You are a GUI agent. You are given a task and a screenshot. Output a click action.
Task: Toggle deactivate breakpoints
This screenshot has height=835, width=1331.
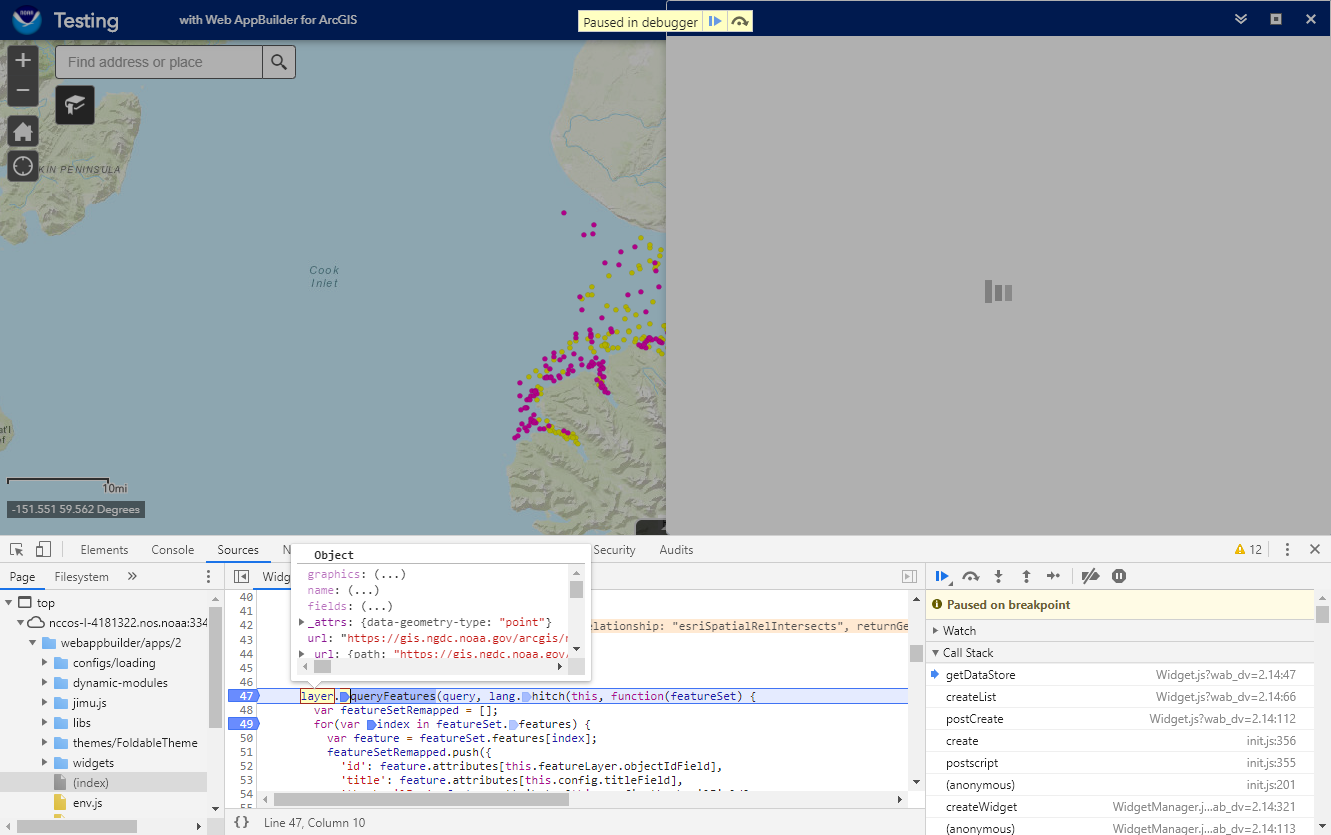(1091, 576)
